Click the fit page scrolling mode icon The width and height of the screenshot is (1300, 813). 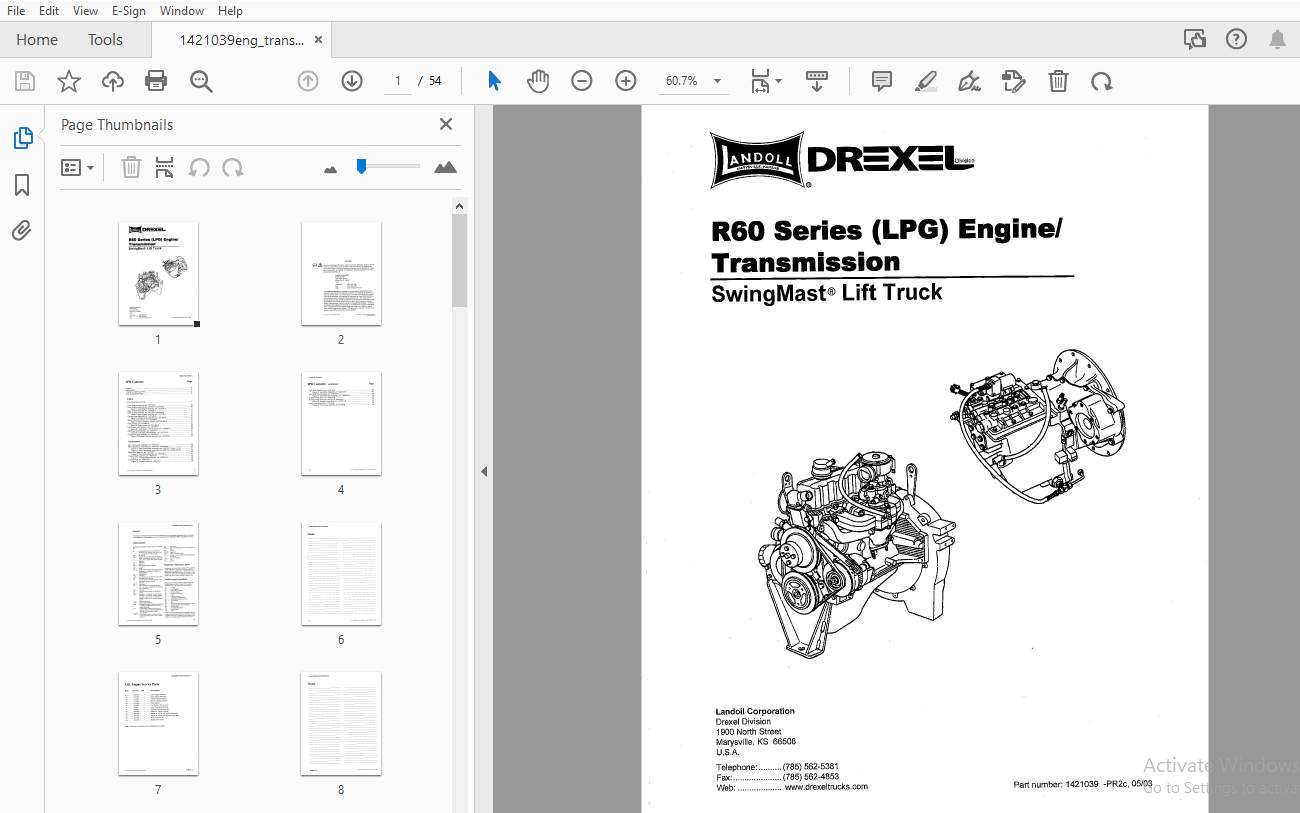(x=760, y=81)
